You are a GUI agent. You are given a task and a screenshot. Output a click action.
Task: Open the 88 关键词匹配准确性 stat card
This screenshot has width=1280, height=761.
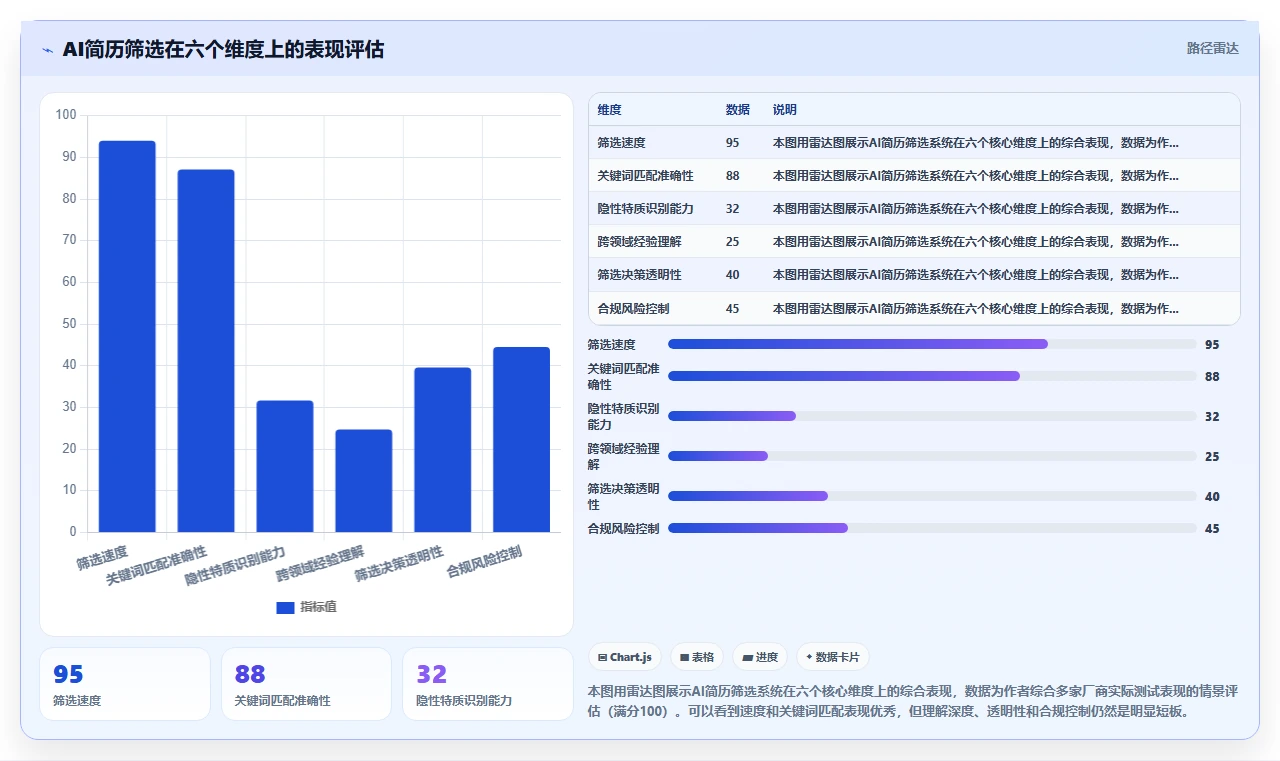click(306, 684)
